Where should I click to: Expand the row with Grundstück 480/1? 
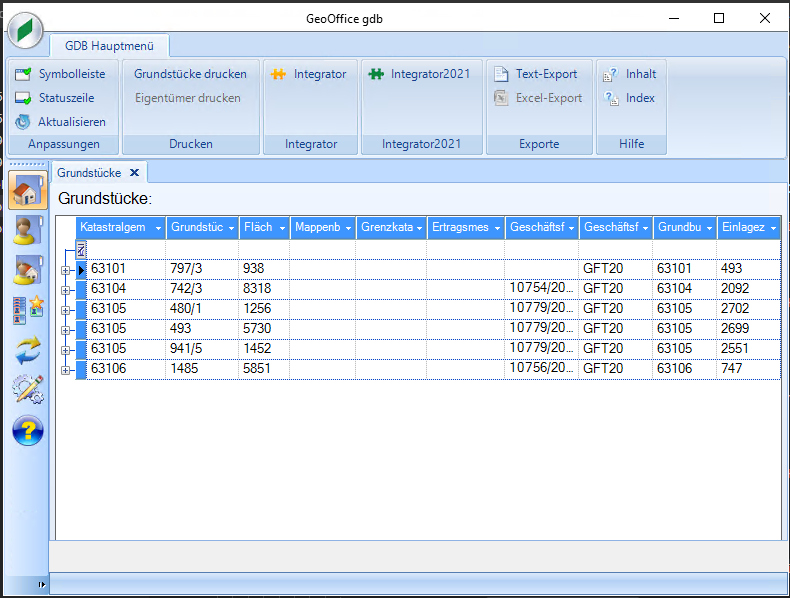click(x=65, y=310)
